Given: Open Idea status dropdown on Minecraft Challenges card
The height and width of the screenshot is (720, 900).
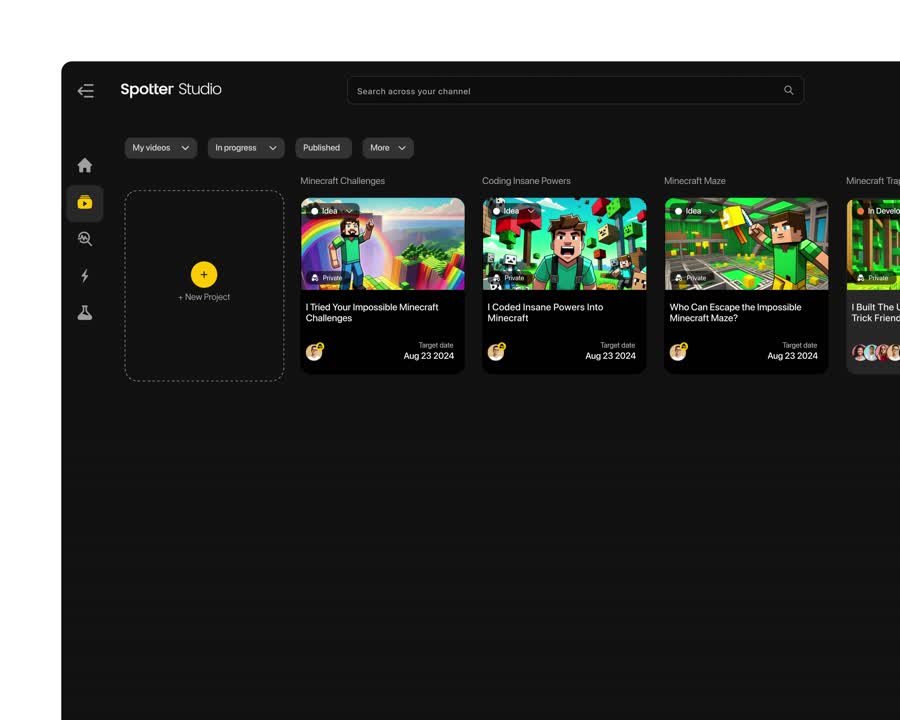Looking at the screenshot, I should point(332,211).
